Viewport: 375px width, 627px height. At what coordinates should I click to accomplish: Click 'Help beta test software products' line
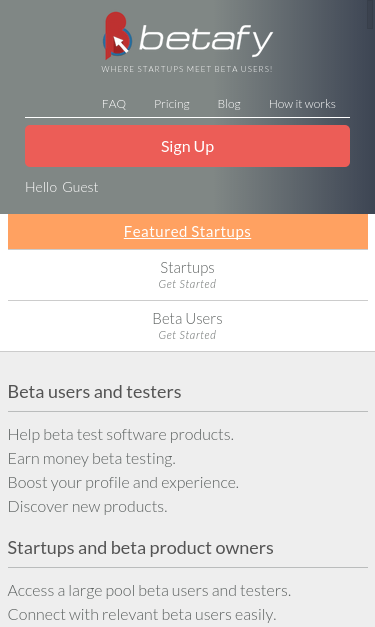(x=121, y=435)
